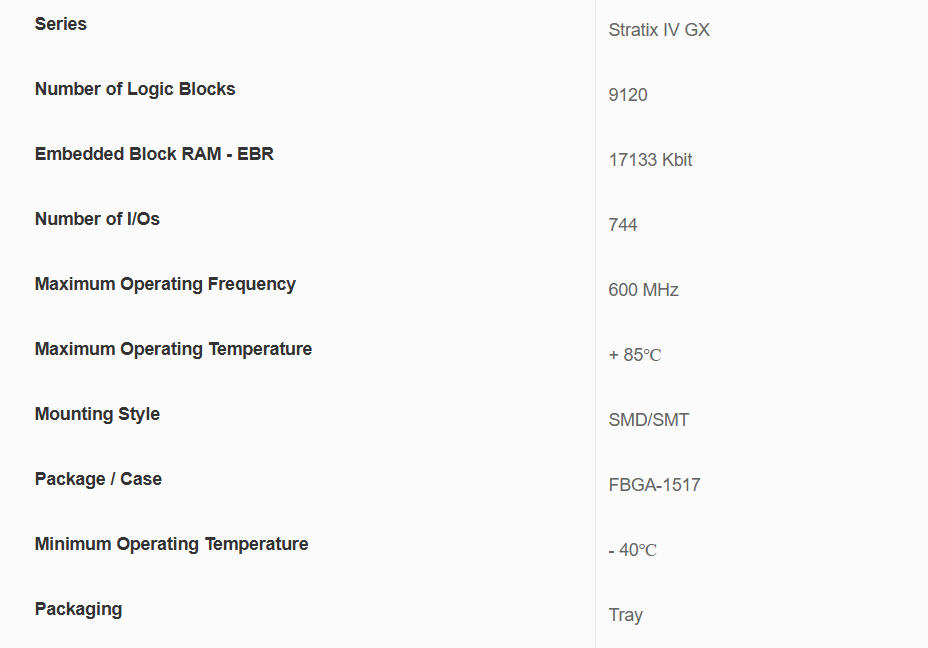Image resolution: width=928 pixels, height=648 pixels.
Task: Select the 744 I/Os value
Action: [x=623, y=225]
